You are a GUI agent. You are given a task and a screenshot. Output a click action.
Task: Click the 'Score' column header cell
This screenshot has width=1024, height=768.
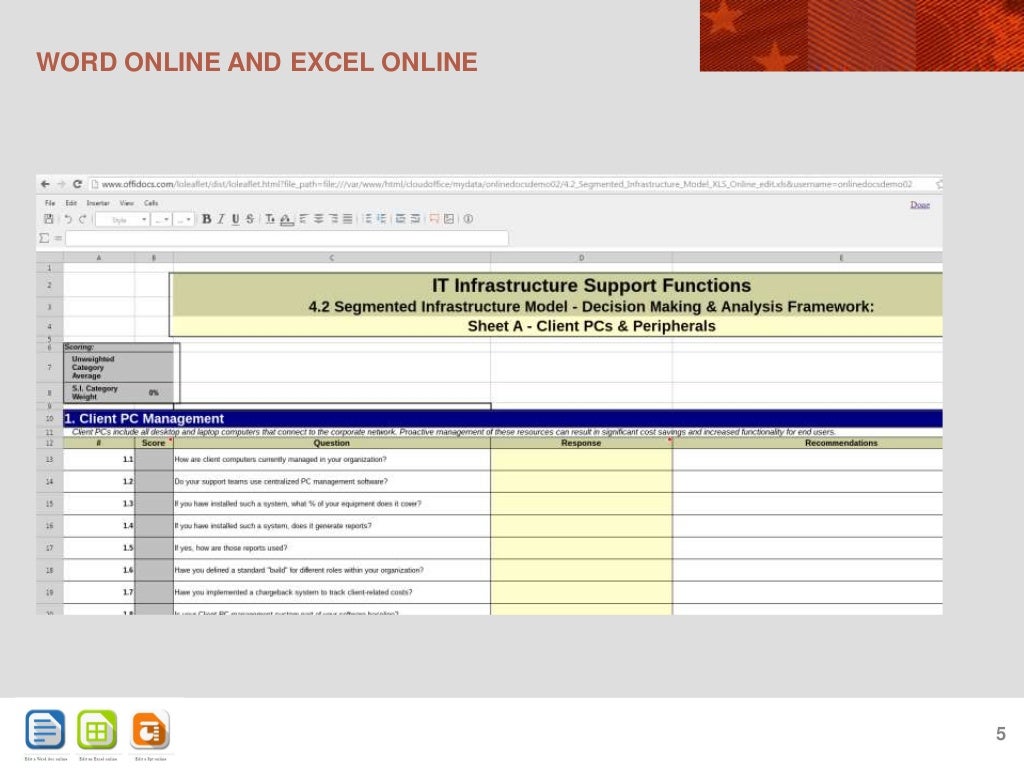tap(153, 443)
